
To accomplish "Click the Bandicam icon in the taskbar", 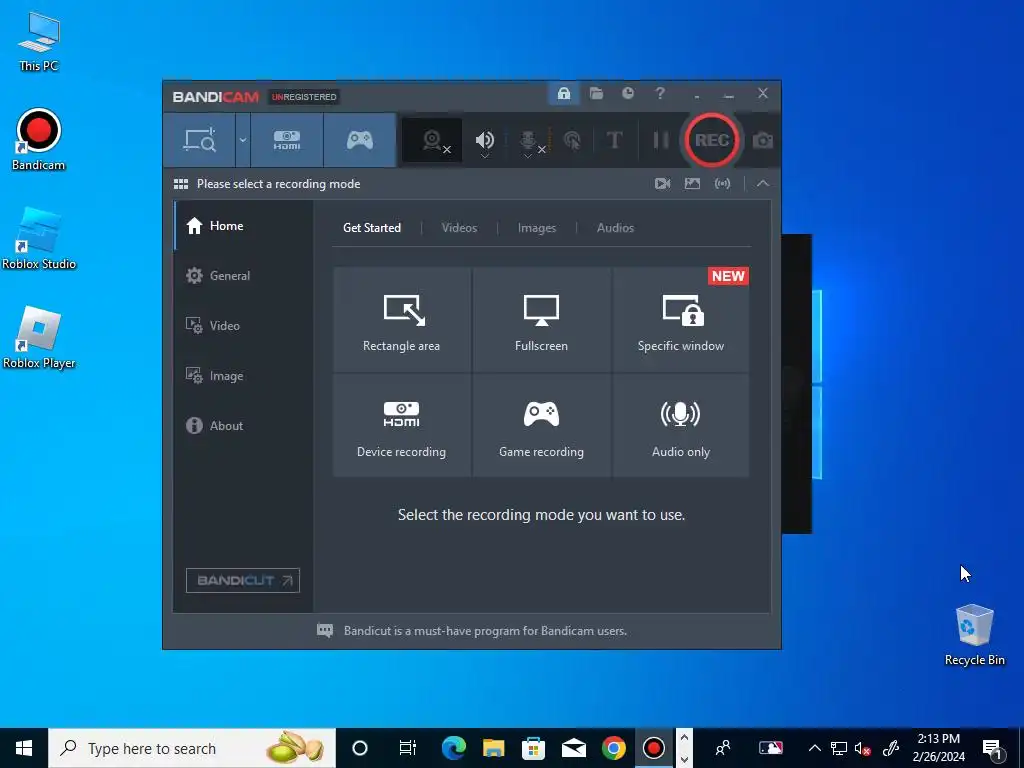I will pyautogui.click(x=653, y=748).
